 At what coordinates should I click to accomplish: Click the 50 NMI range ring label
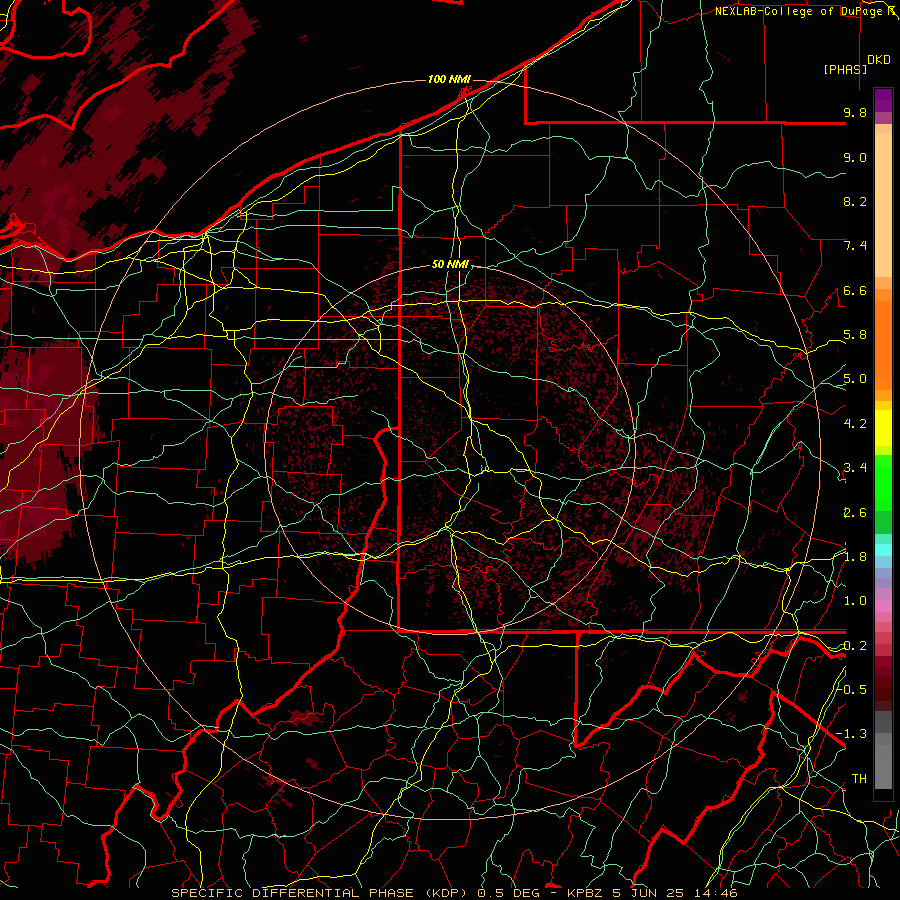pos(450,264)
